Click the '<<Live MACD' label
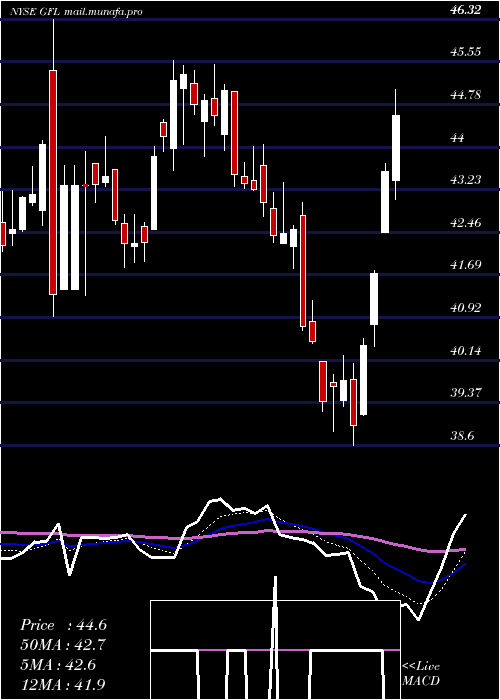The image size is (500, 700). pos(421,674)
